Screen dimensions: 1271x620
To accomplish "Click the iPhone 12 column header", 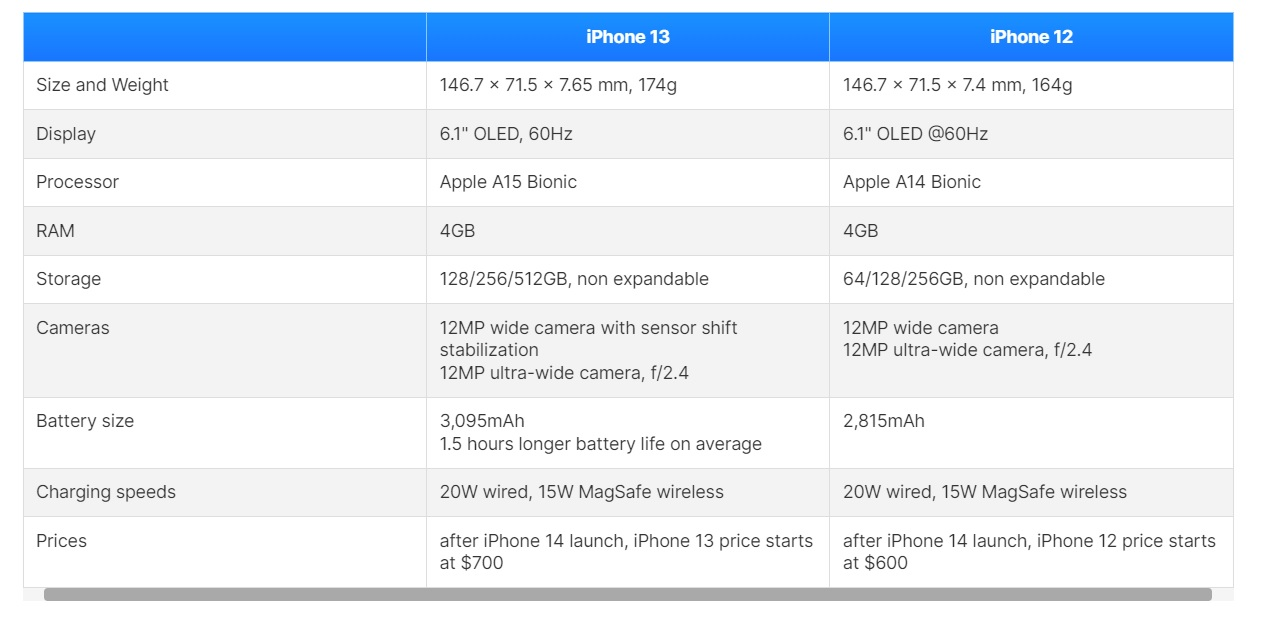I will pos(1031,37).
